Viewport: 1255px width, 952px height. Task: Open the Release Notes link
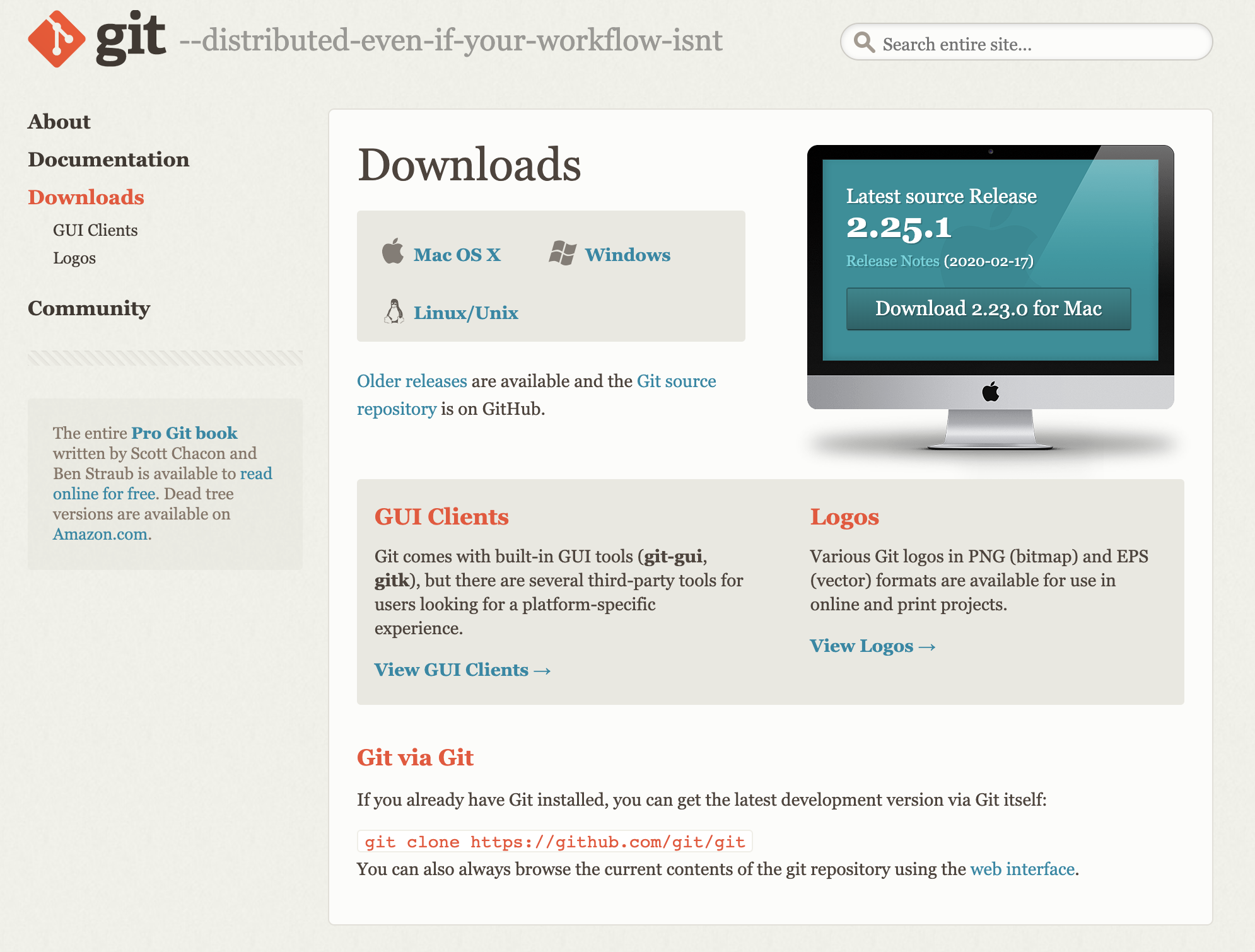pos(892,261)
